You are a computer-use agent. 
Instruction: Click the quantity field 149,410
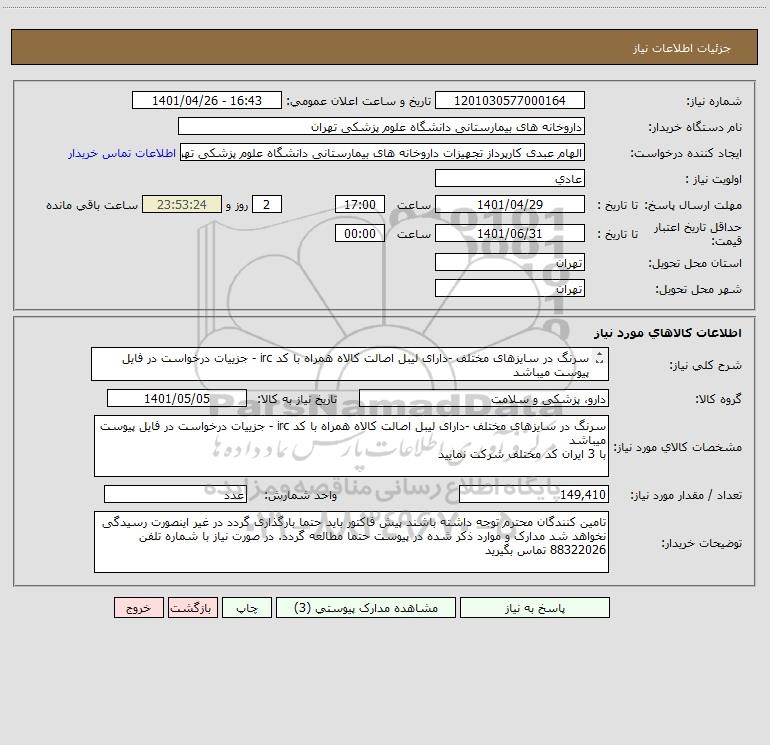point(534,494)
